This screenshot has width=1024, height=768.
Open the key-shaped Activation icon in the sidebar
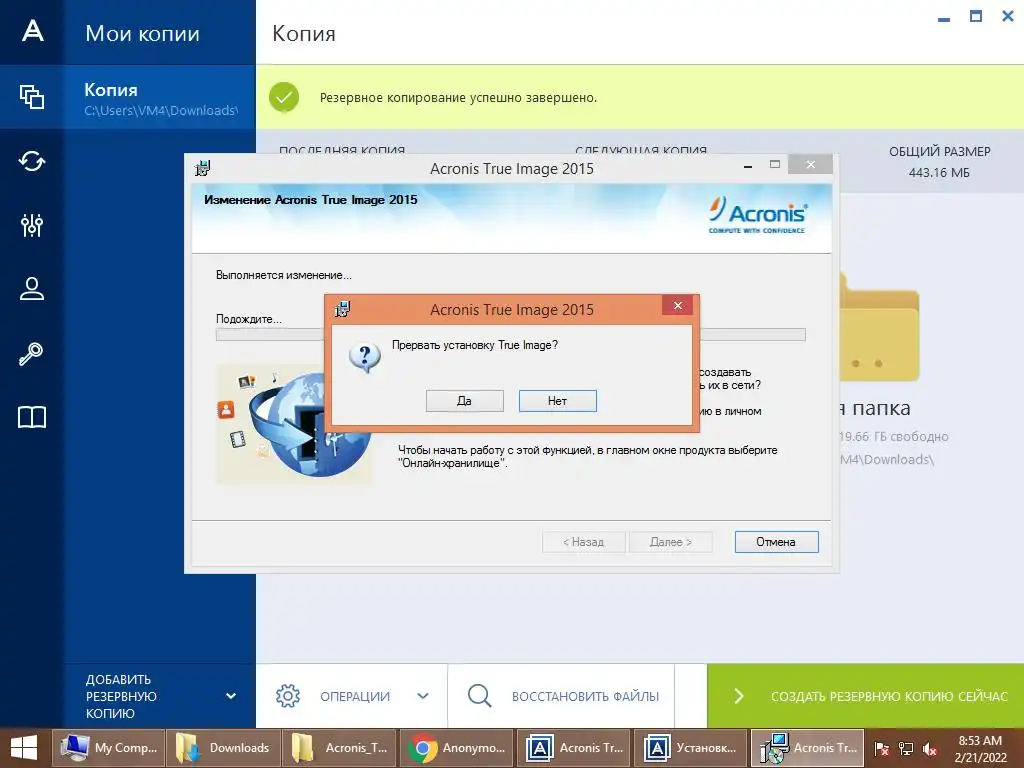pyautogui.click(x=31, y=353)
